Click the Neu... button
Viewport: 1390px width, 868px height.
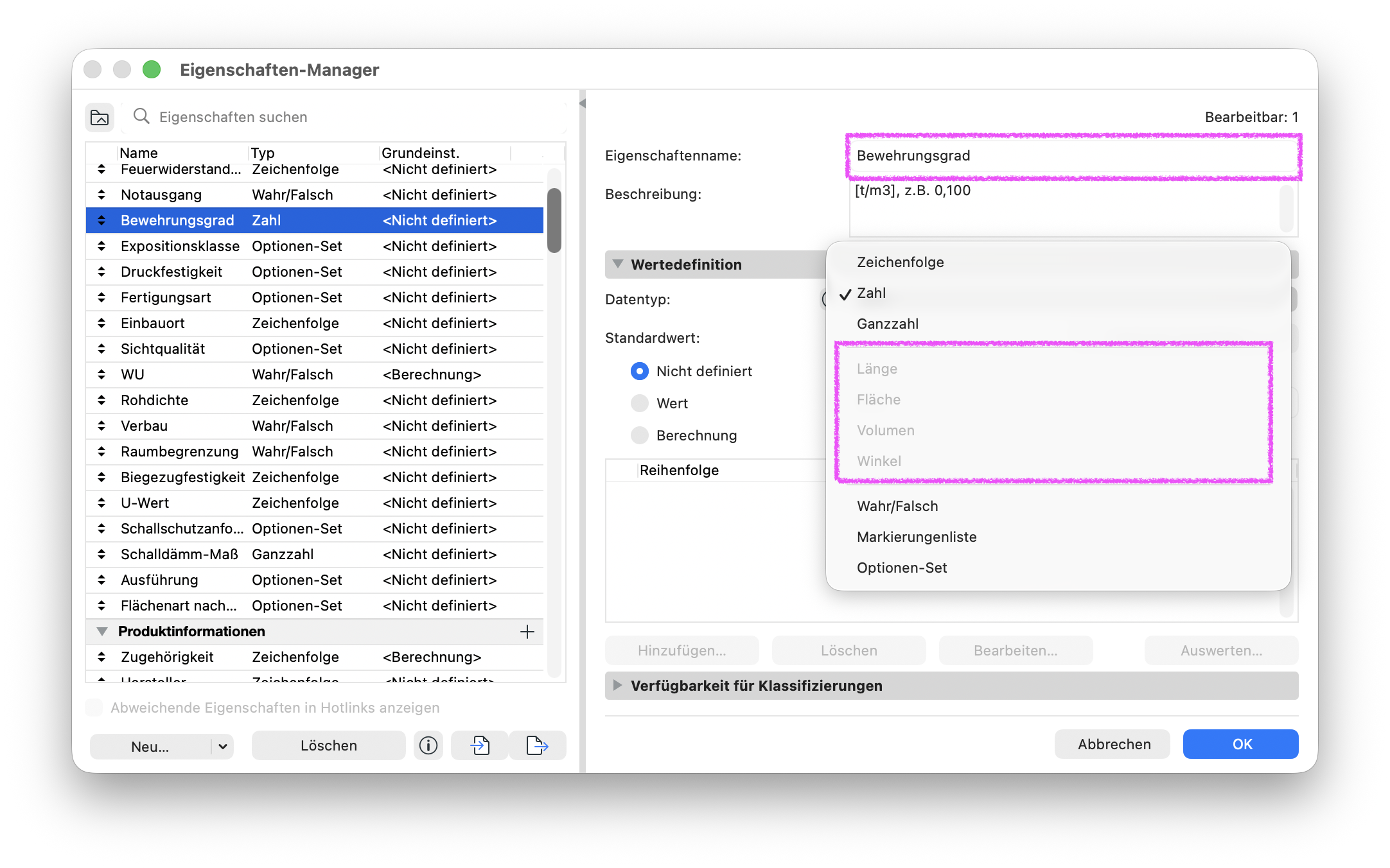(150, 746)
